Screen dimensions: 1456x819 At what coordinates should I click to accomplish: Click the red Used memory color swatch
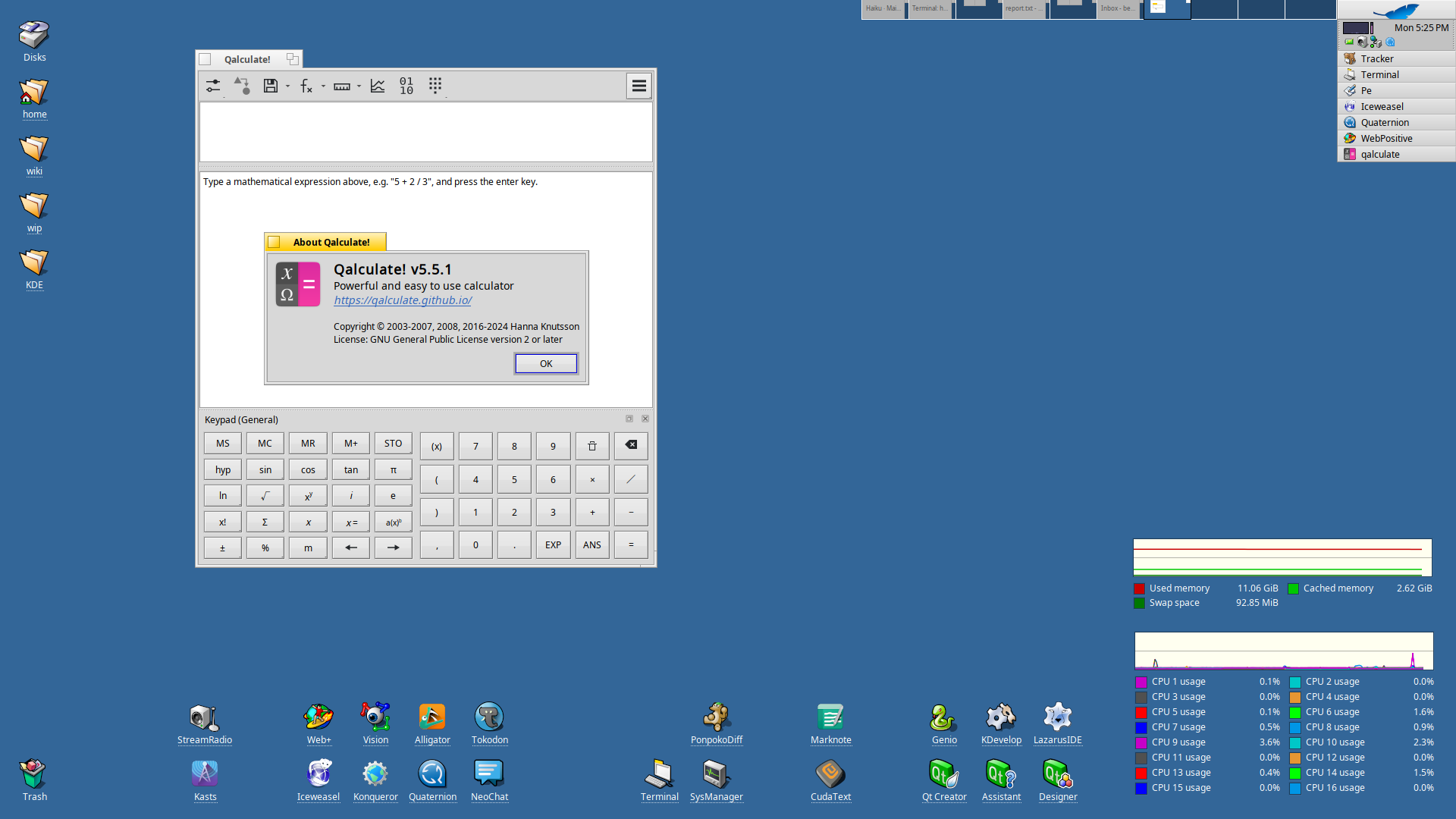(1139, 588)
